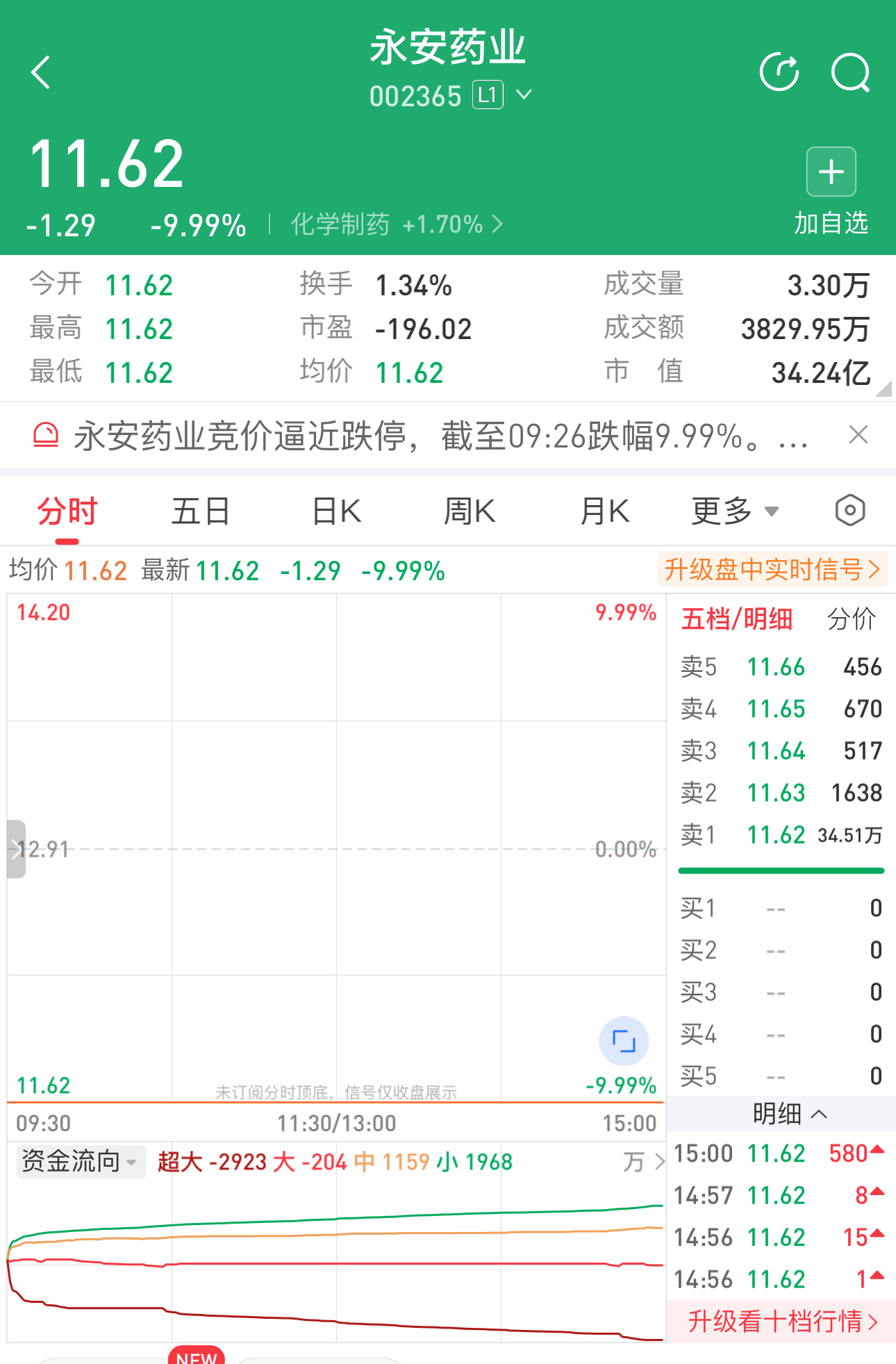
Task: Tap the back arrow icon
Action: (x=41, y=72)
